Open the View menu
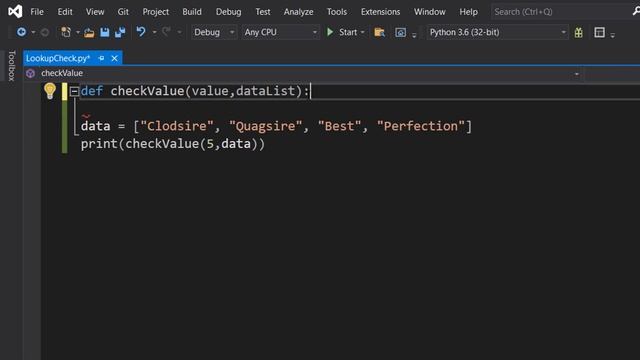The height and width of the screenshot is (360, 640). point(95,12)
